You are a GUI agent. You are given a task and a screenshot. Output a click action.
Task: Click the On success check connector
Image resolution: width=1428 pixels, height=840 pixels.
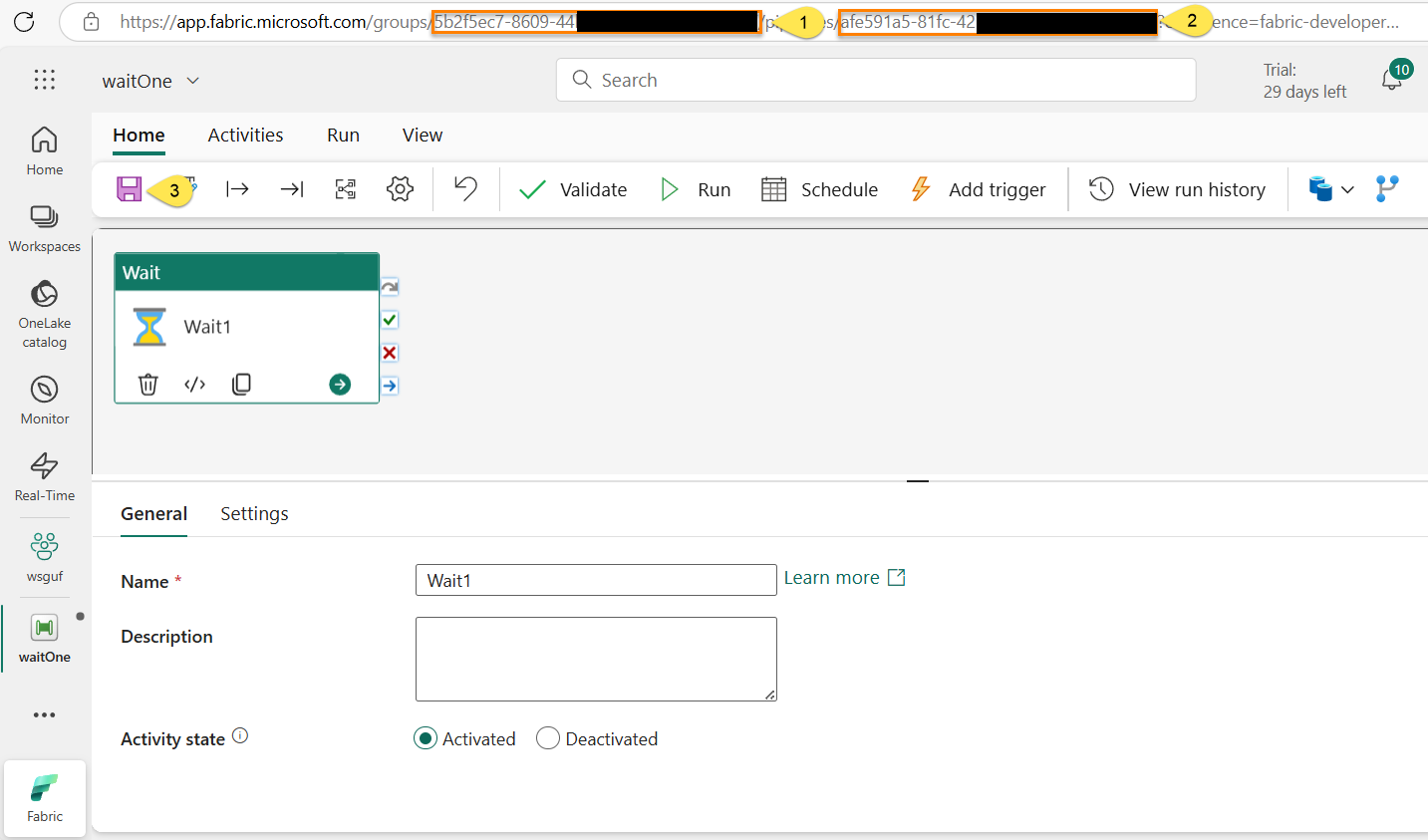tap(390, 320)
